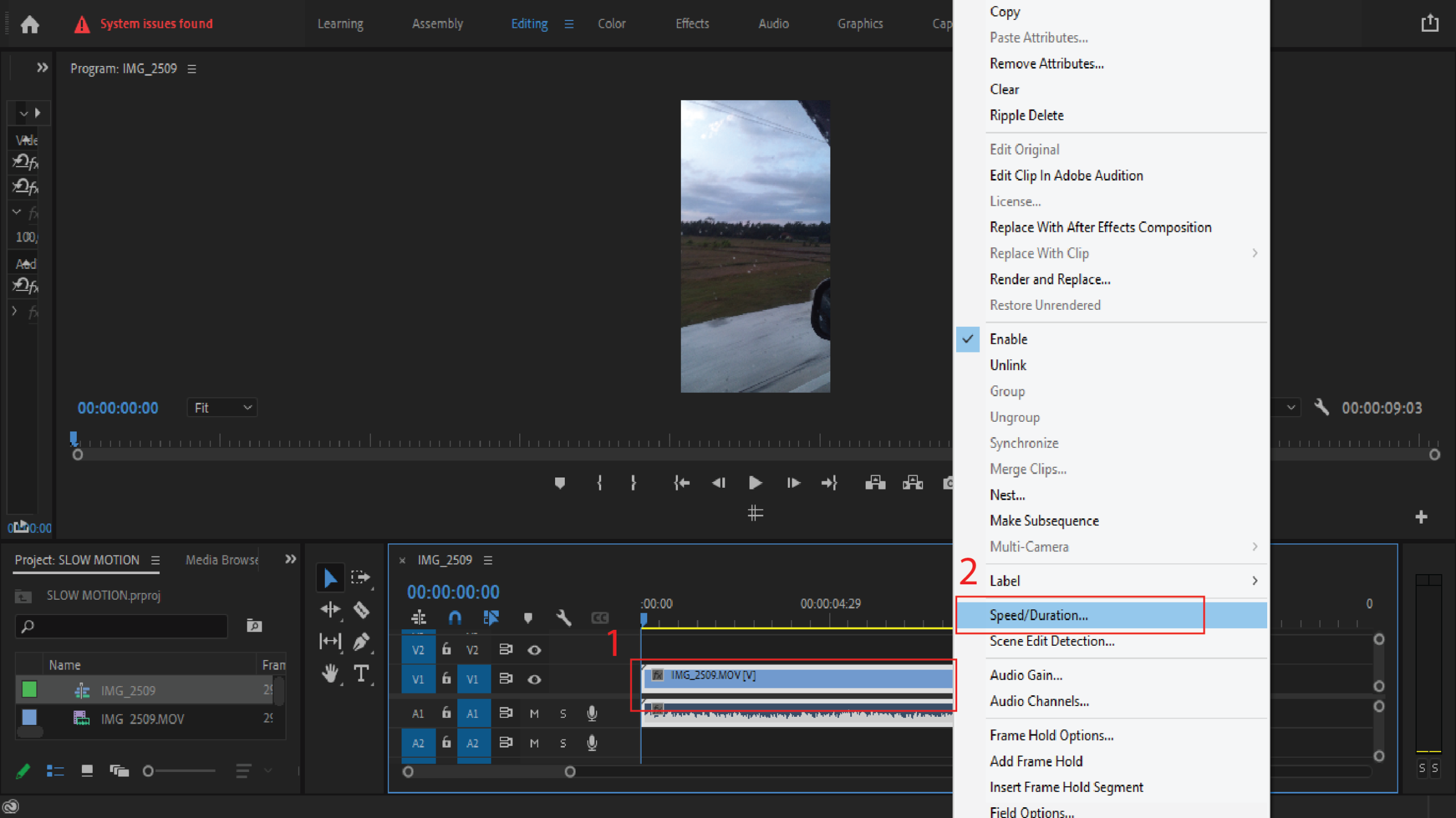Toggle snap in timeline magnet

454,618
